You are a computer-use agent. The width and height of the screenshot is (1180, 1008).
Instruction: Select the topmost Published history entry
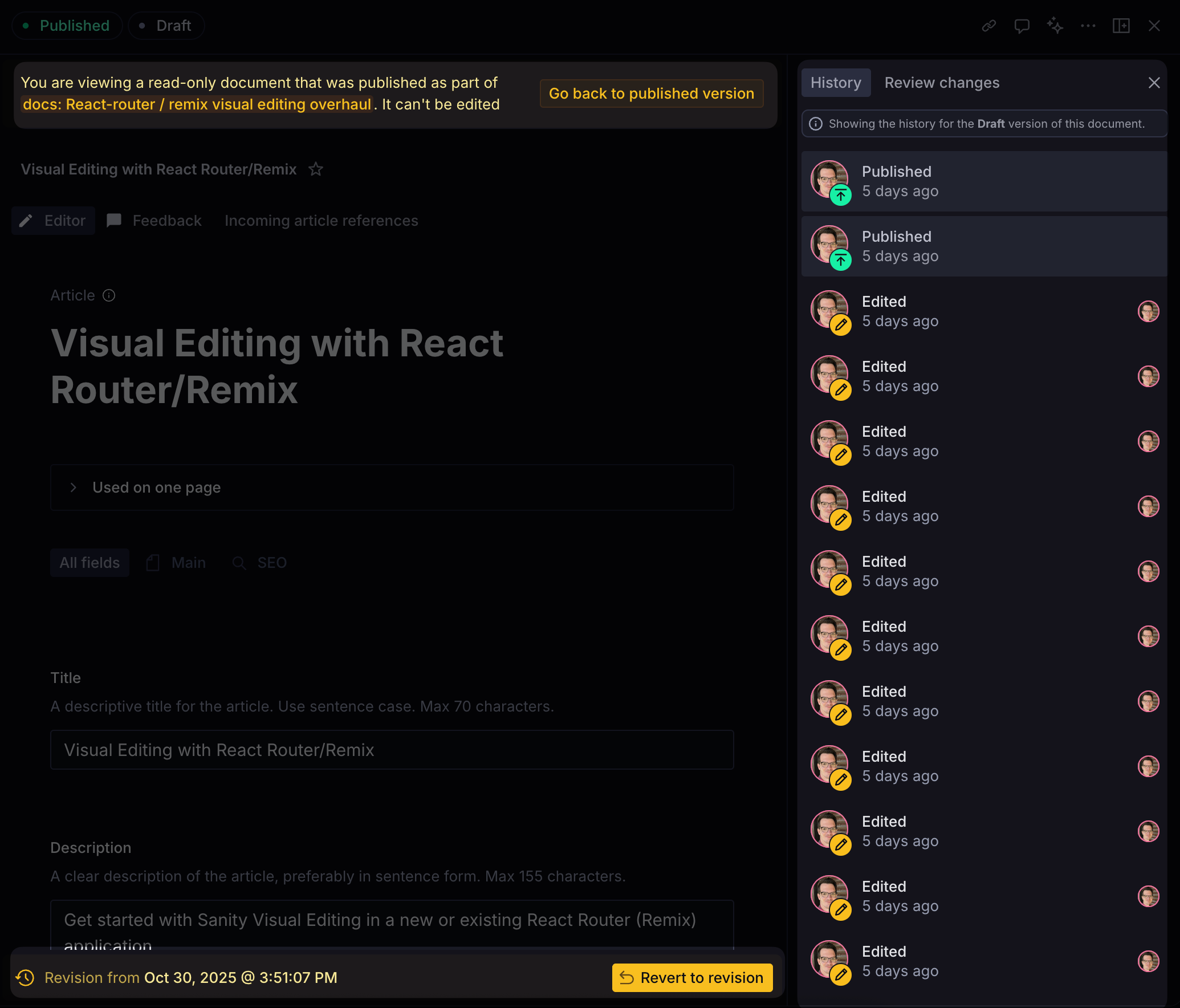[984, 181]
